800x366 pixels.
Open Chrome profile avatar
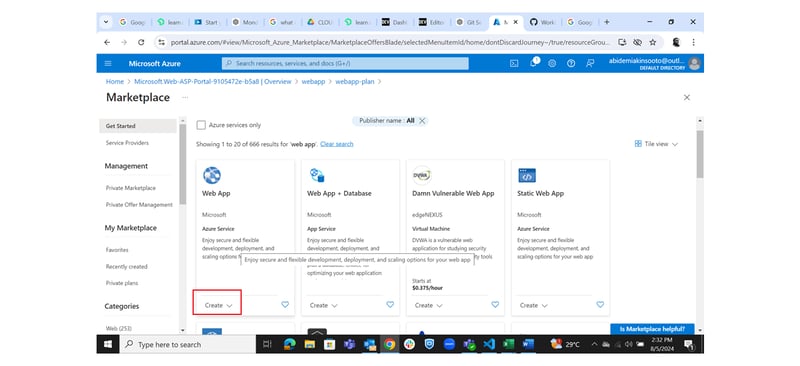(x=677, y=42)
